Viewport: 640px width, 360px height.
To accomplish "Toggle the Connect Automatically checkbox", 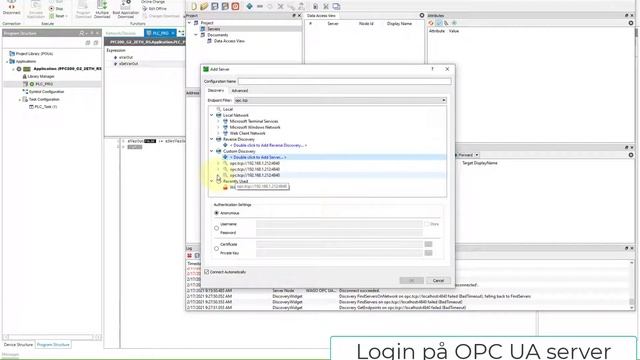I will tap(207, 272).
